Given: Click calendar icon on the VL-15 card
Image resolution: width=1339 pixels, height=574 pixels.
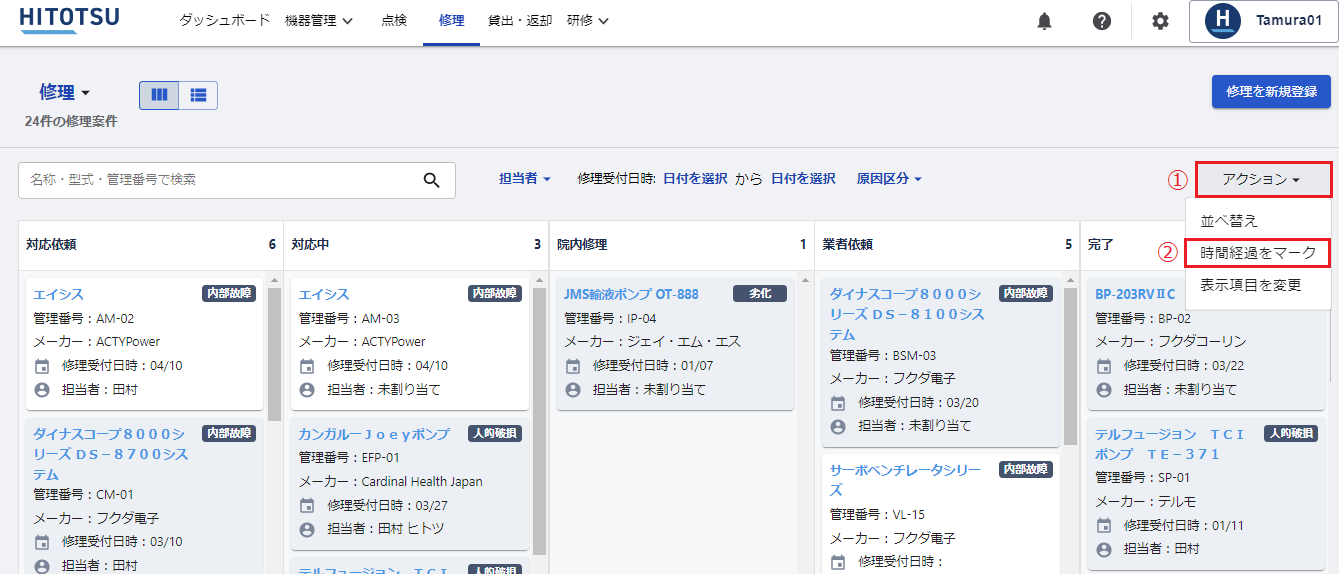Looking at the screenshot, I should click(x=838, y=562).
